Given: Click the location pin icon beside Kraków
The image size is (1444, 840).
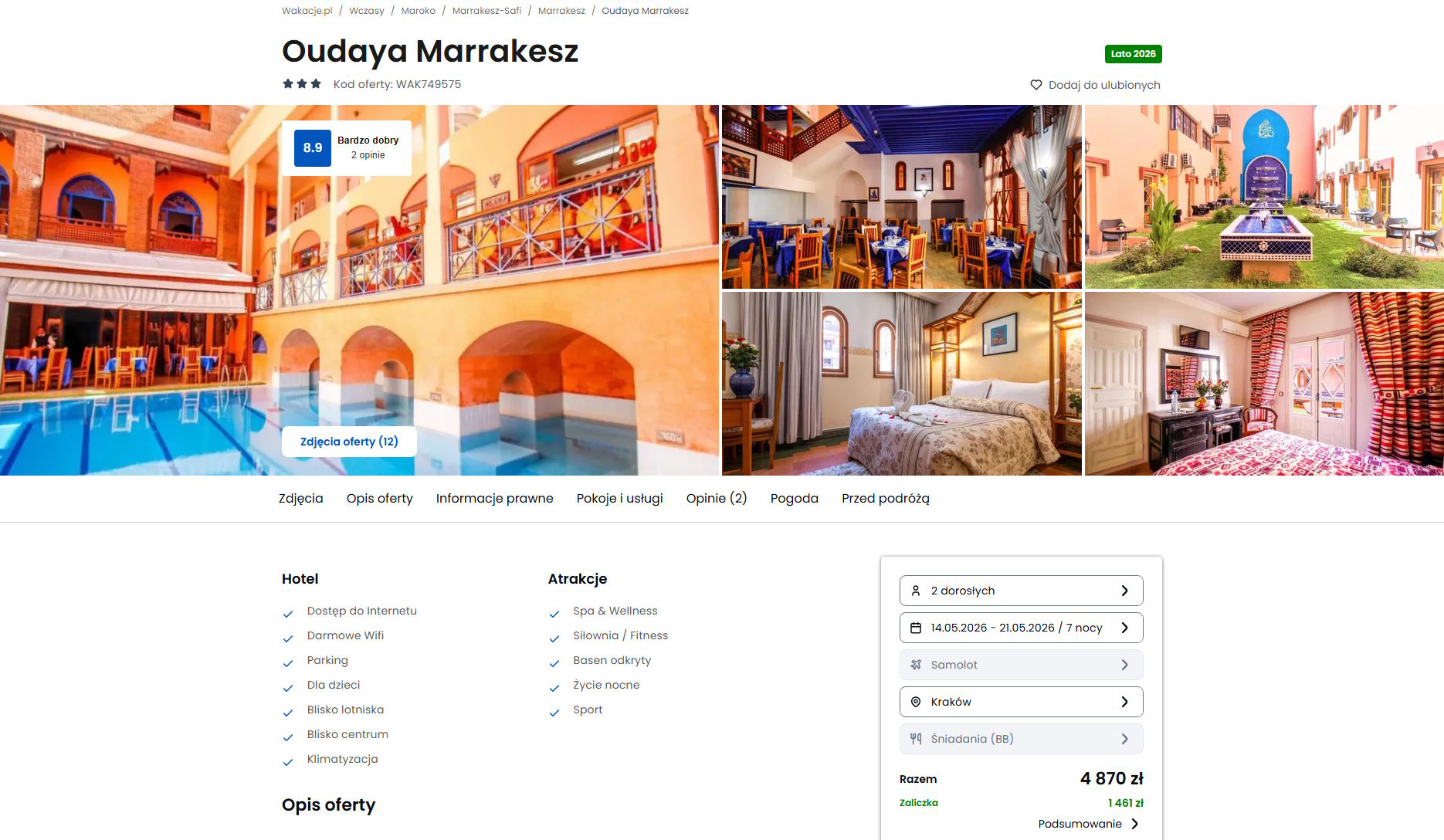Looking at the screenshot, I should 916,702.
